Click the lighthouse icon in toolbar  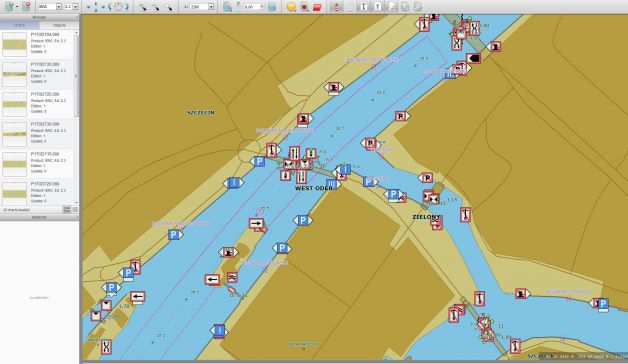pos(337,7)
